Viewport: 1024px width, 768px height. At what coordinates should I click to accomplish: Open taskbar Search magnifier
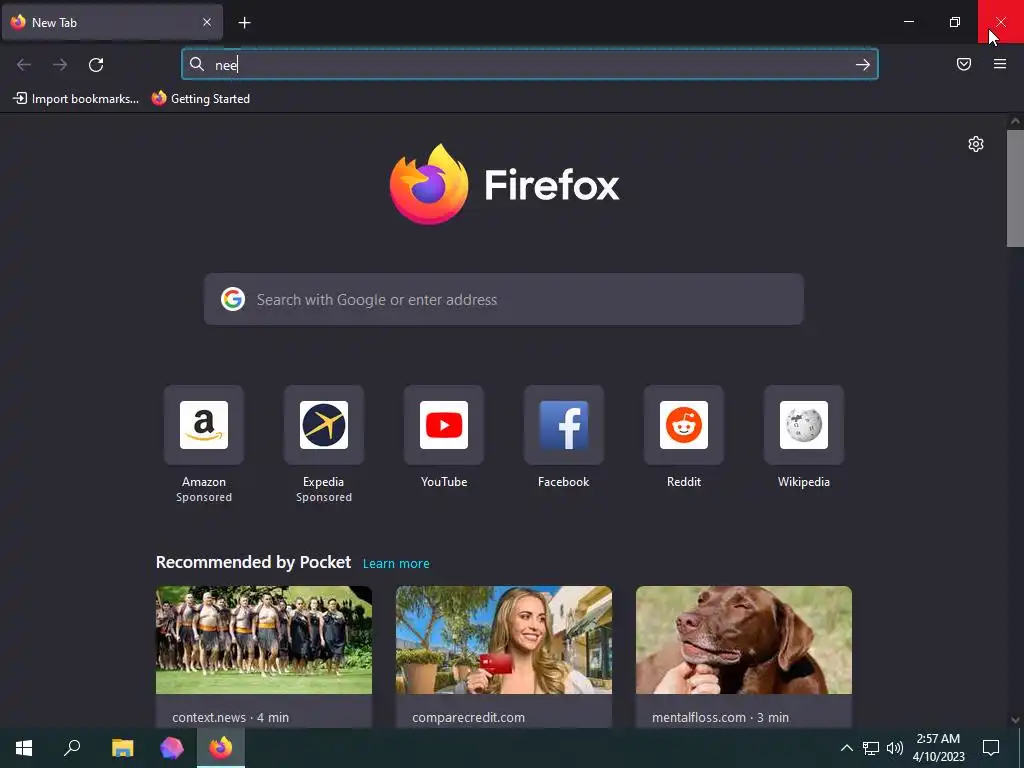point(72,748)
